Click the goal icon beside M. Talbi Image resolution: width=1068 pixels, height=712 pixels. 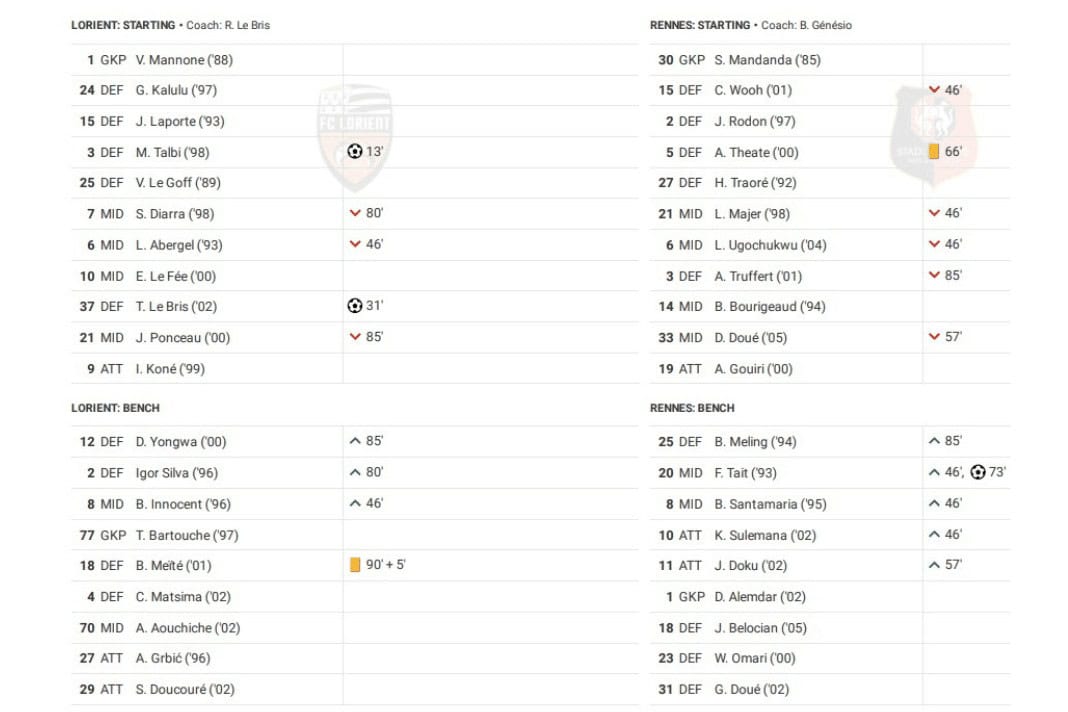point(355,152)
